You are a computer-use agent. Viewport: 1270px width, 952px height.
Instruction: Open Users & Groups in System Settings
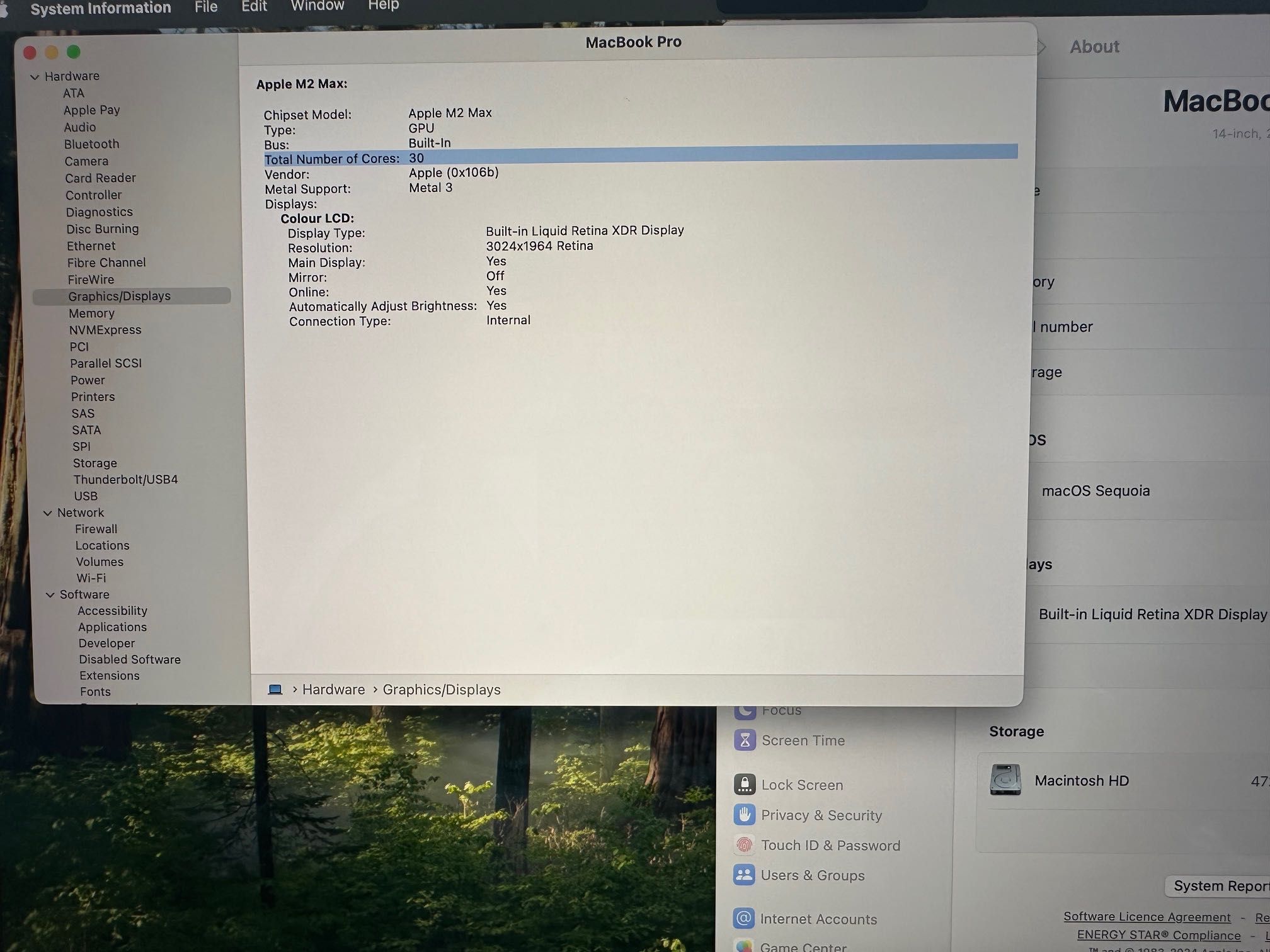799,876
